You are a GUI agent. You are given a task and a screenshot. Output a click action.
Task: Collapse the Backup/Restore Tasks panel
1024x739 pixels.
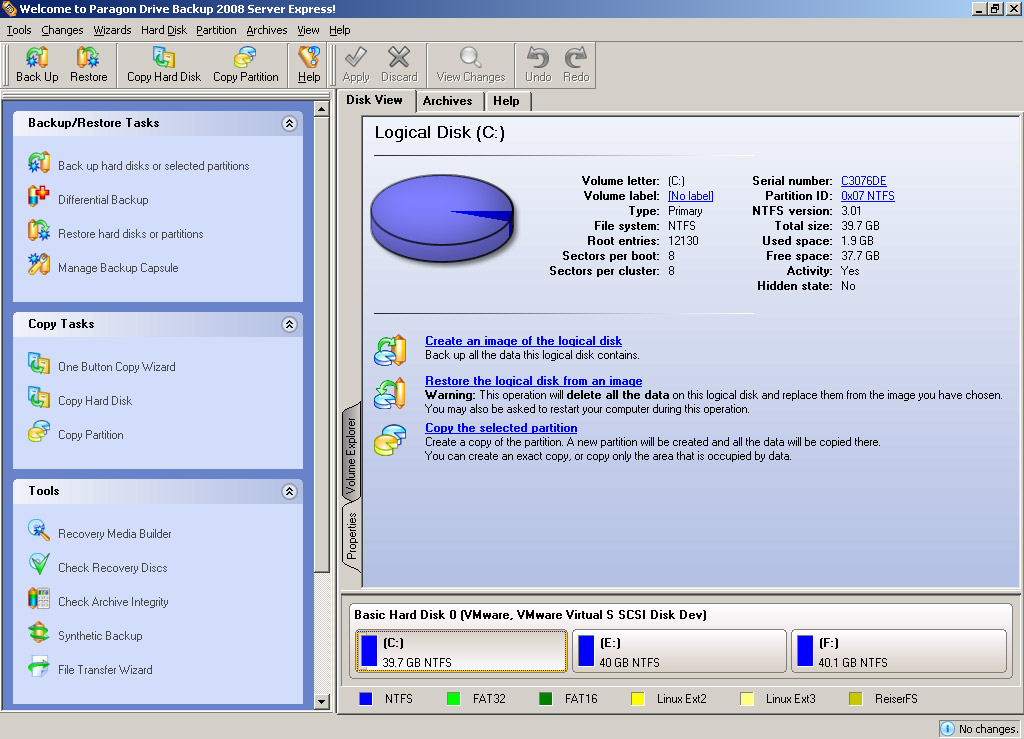(289, 123)
